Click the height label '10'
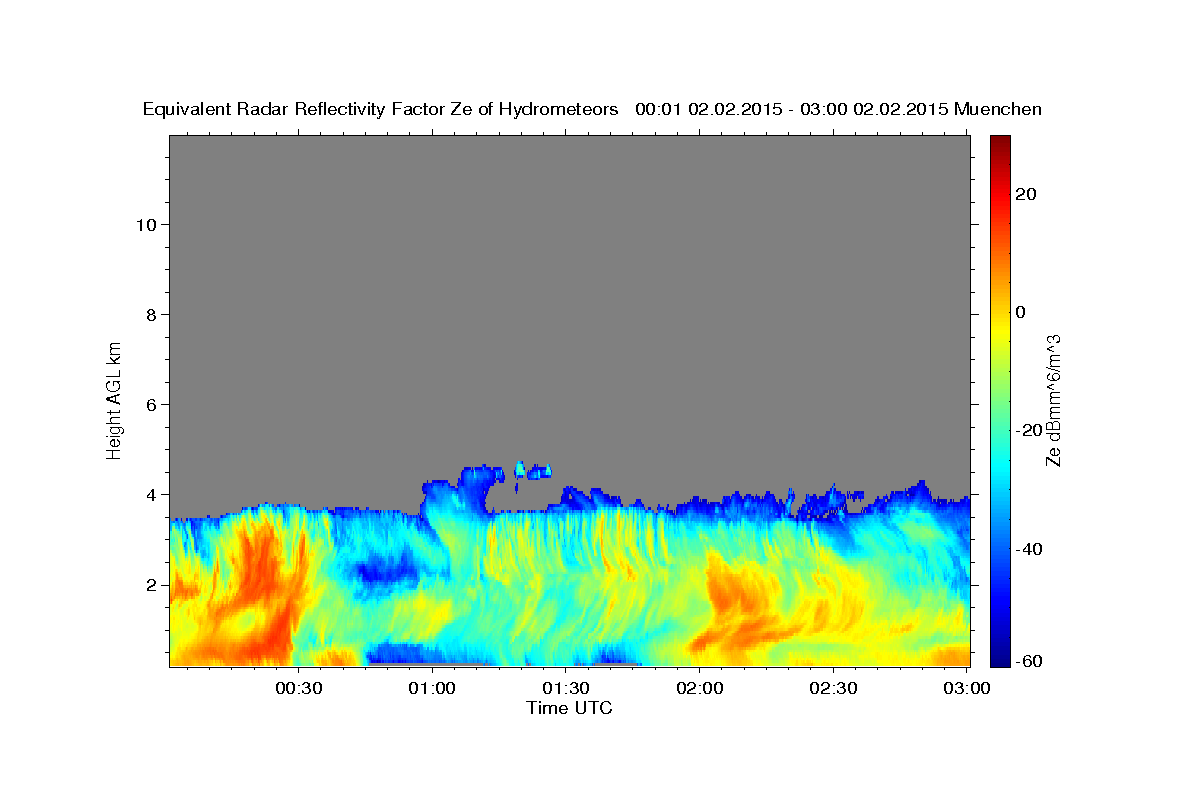 [146, 224]
